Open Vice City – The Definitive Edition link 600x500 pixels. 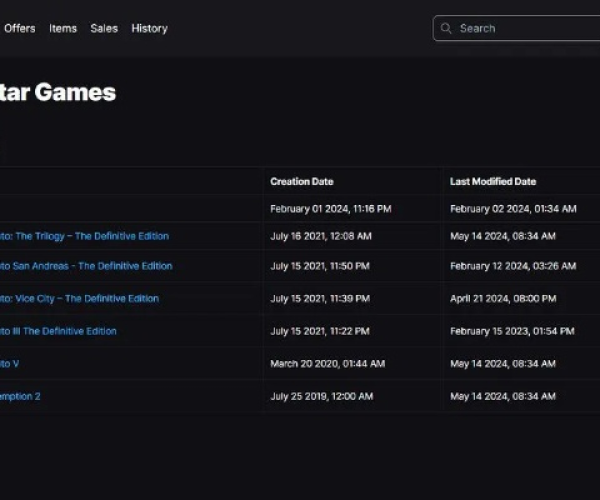79,298
